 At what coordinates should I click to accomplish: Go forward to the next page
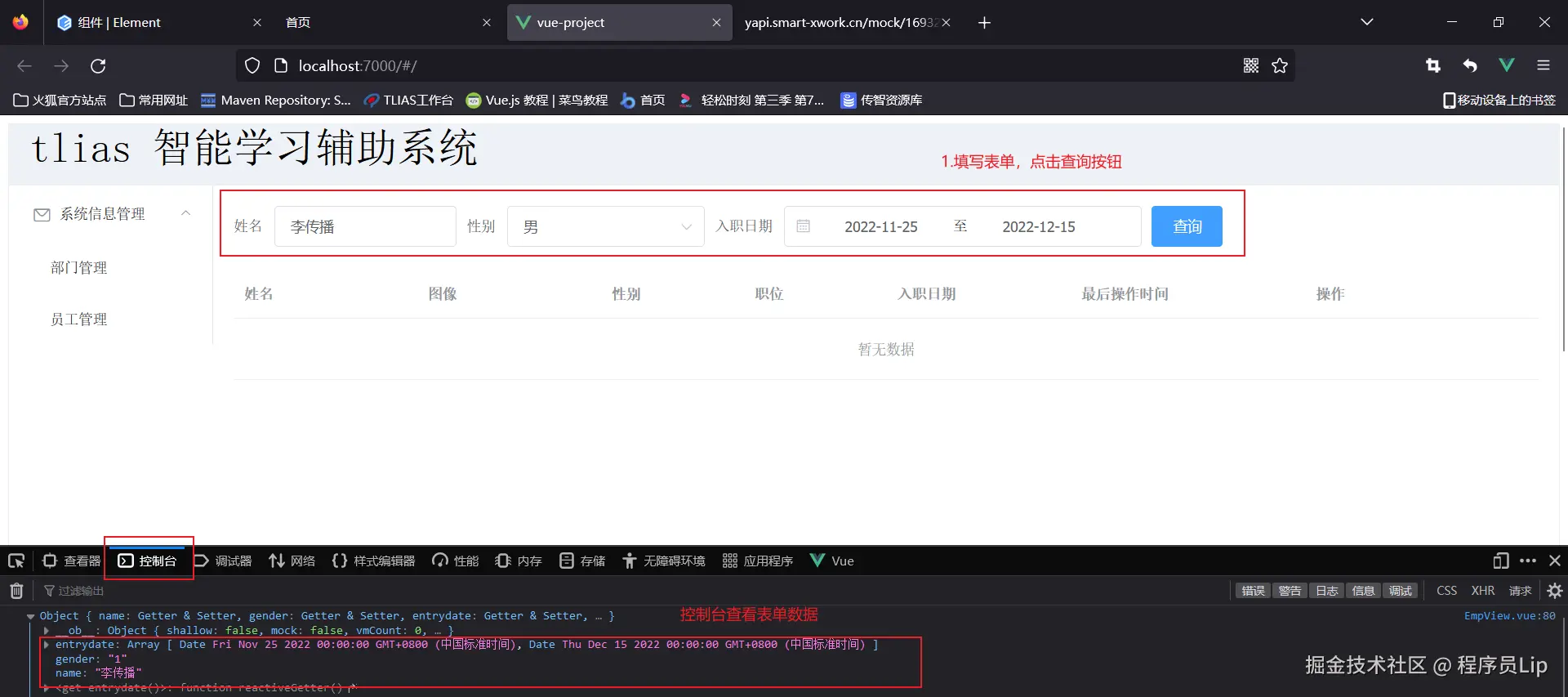tap(61, 65)
